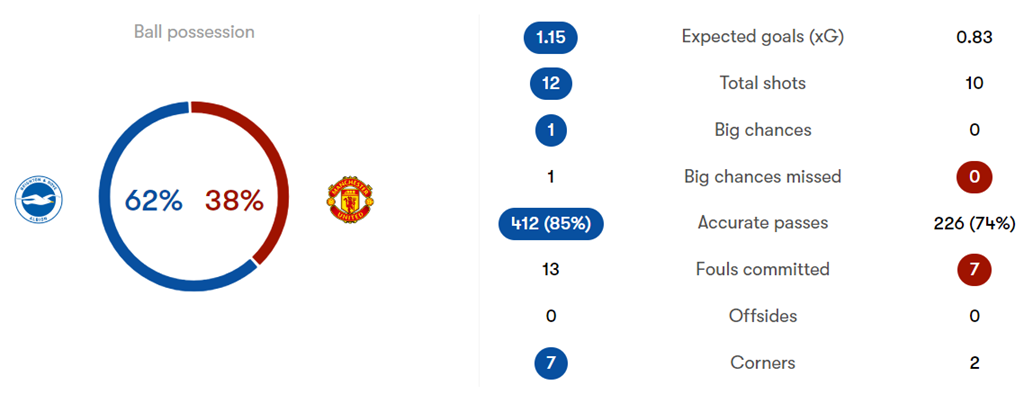Select the 38% possession value
This screenshot has width=1024, height=403.
pos(234,201)
